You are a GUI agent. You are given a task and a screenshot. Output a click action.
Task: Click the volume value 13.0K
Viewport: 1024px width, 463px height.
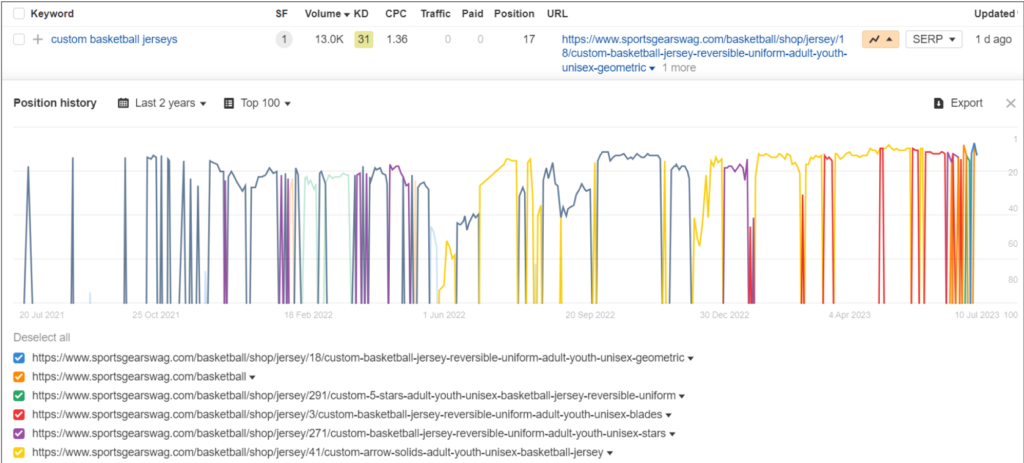(x=328, y=40)
